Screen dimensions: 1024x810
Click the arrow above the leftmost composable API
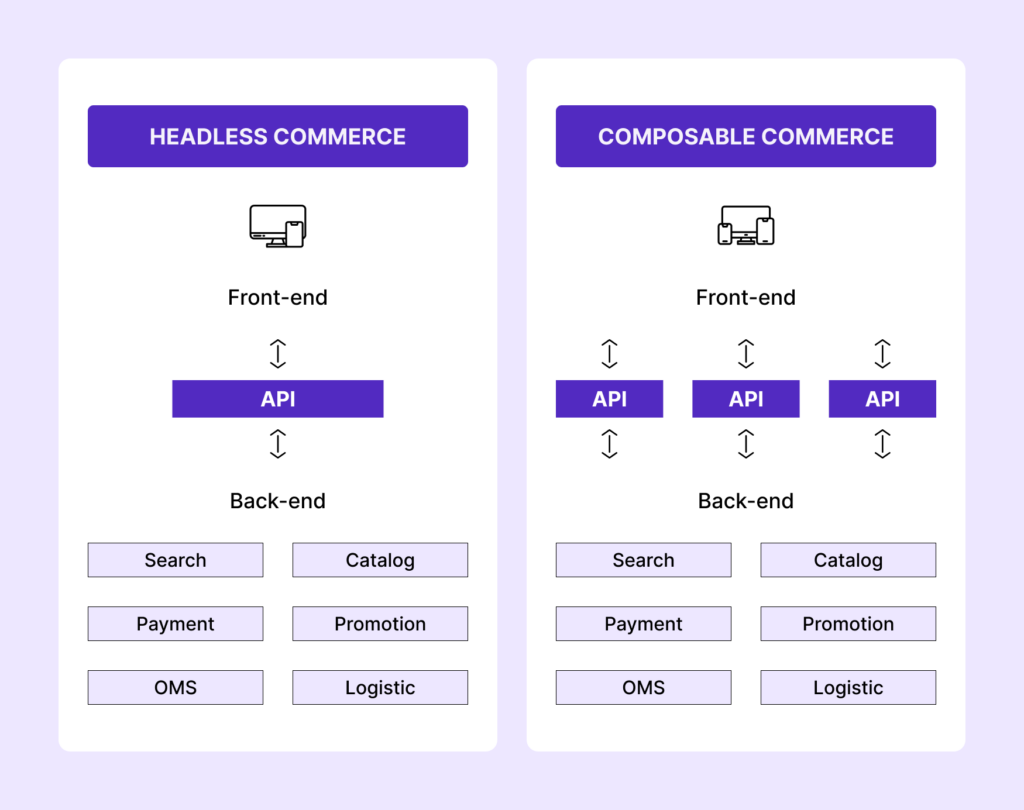point(609,353)
